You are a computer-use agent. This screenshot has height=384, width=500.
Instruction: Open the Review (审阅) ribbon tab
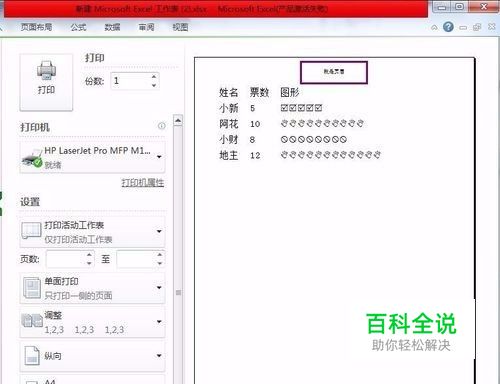(x=146, y=27)
